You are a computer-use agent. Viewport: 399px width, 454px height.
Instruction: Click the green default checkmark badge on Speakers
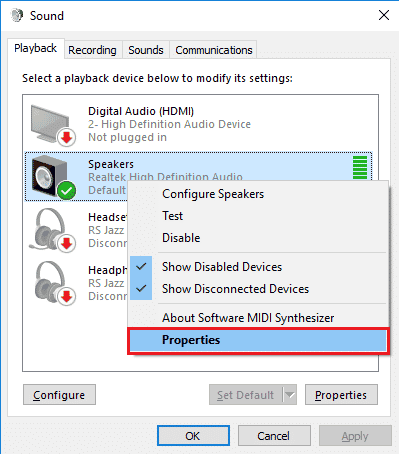click(x=66, y=190)
